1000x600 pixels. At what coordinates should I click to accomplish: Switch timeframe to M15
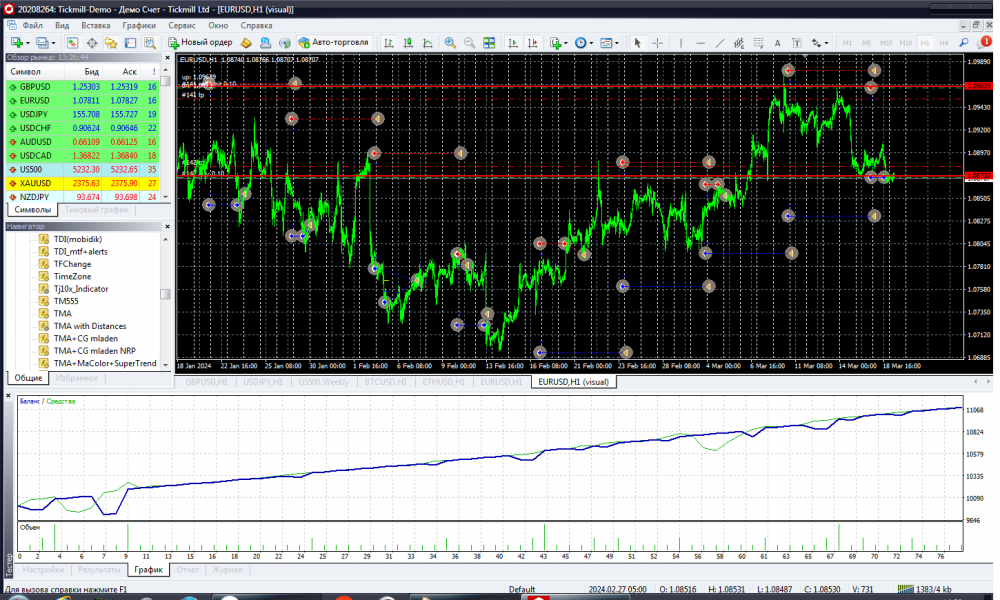(886, 43)
